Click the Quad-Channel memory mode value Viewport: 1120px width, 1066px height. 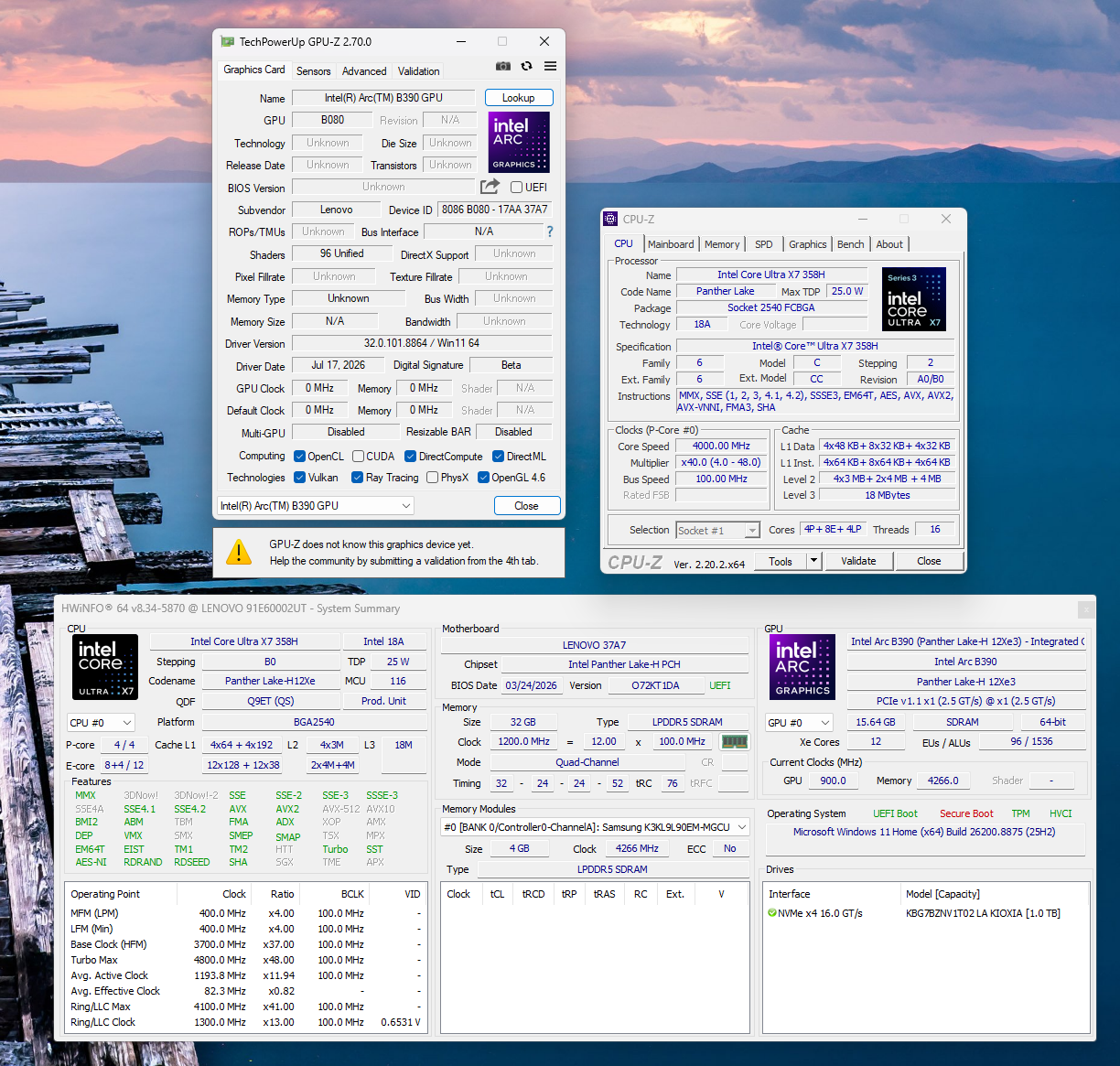pyautogui.click(x=587, y=762)
